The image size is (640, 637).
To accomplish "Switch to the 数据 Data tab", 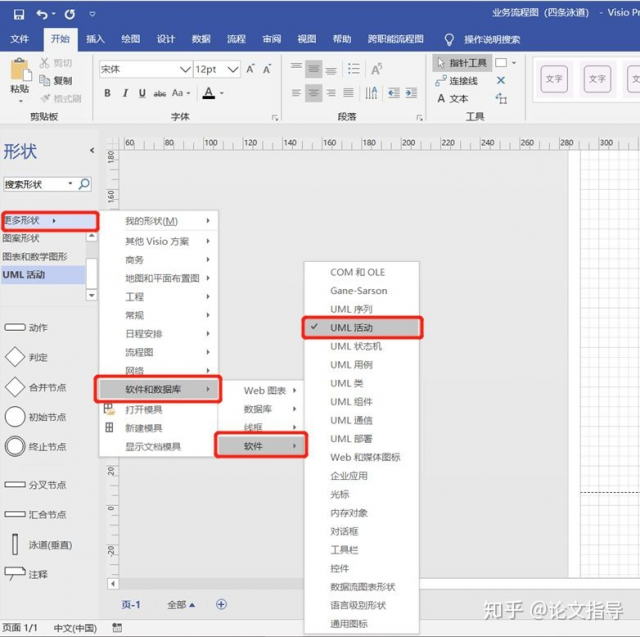I will (201, 39).
